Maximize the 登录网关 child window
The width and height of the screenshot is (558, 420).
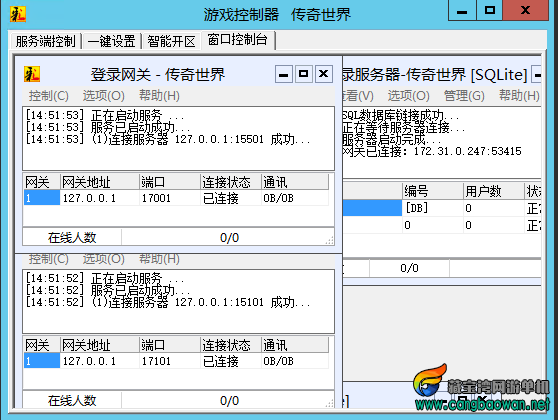304,74
